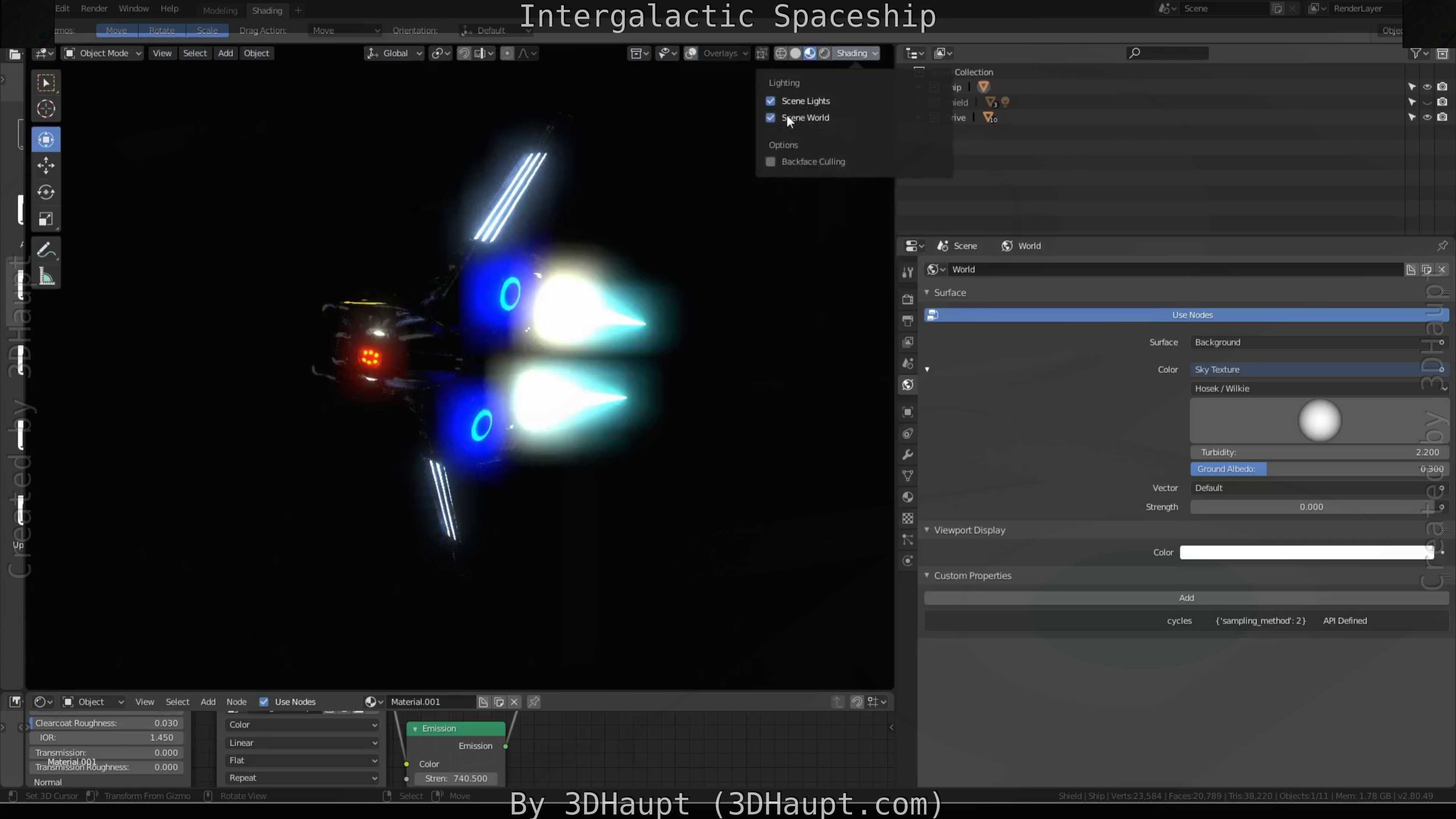
Task: Open the Object Mode dropdown
Action: 103,53
